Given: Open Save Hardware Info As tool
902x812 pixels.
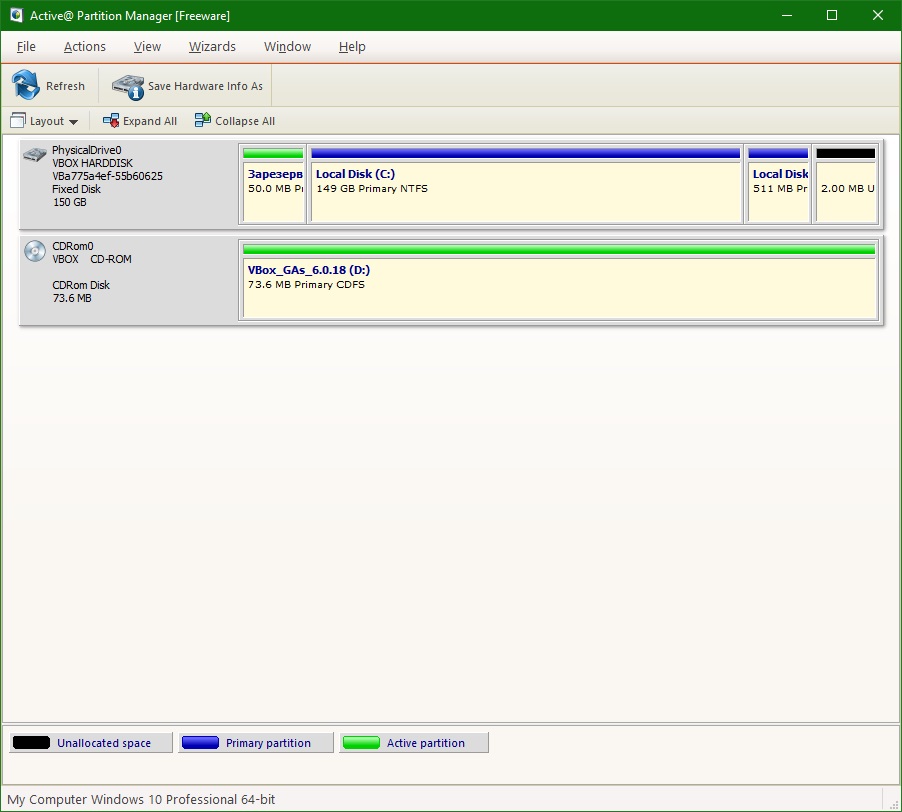Looking at the screenshot, I should pyautogui.click(x=127, y=86).
